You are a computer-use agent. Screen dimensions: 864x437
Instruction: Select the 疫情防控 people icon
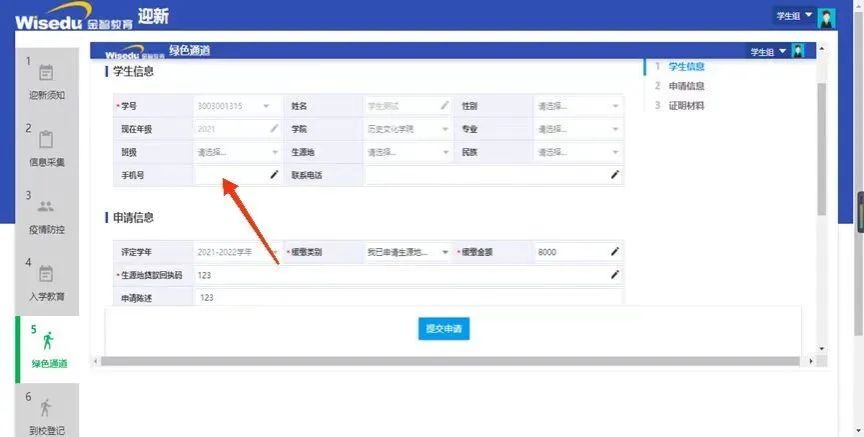point(46,207)
